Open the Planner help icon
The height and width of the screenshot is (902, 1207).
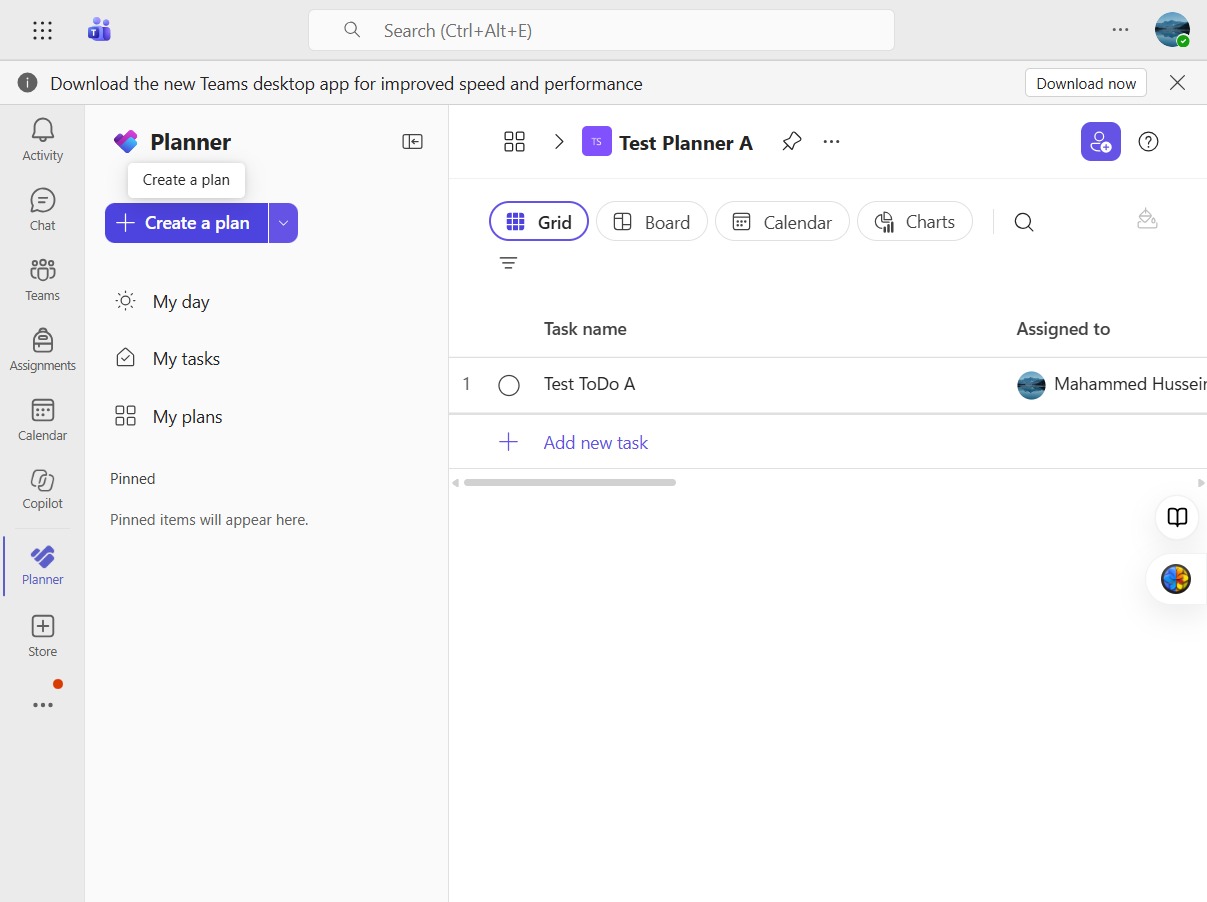click(1149, 142)
